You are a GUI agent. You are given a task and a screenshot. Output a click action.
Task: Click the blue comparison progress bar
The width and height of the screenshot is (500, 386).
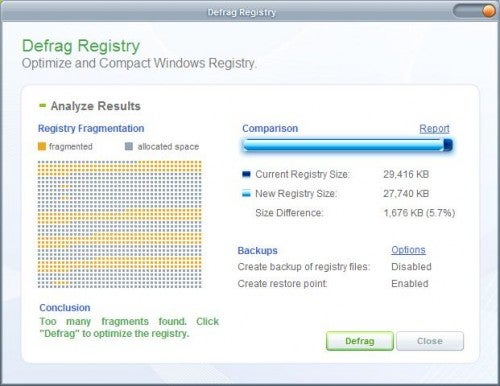(x=347, y=145)
